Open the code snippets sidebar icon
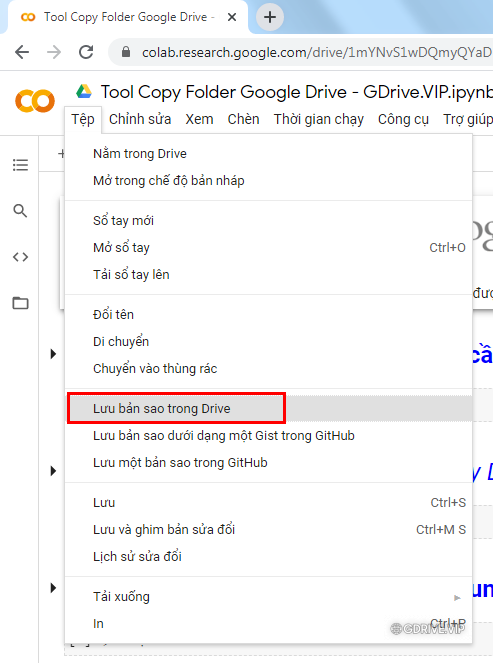This screenshot has width=493, height=663. tap(20, 257)
